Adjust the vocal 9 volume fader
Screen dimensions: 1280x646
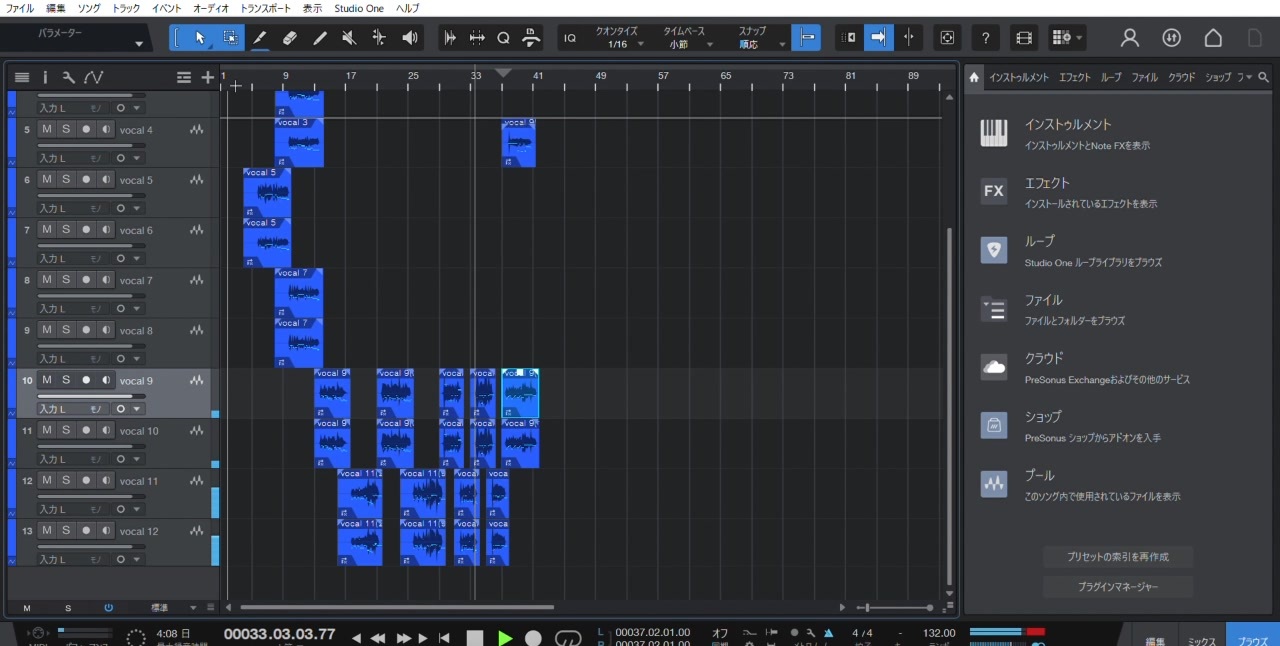click(91, 396)
